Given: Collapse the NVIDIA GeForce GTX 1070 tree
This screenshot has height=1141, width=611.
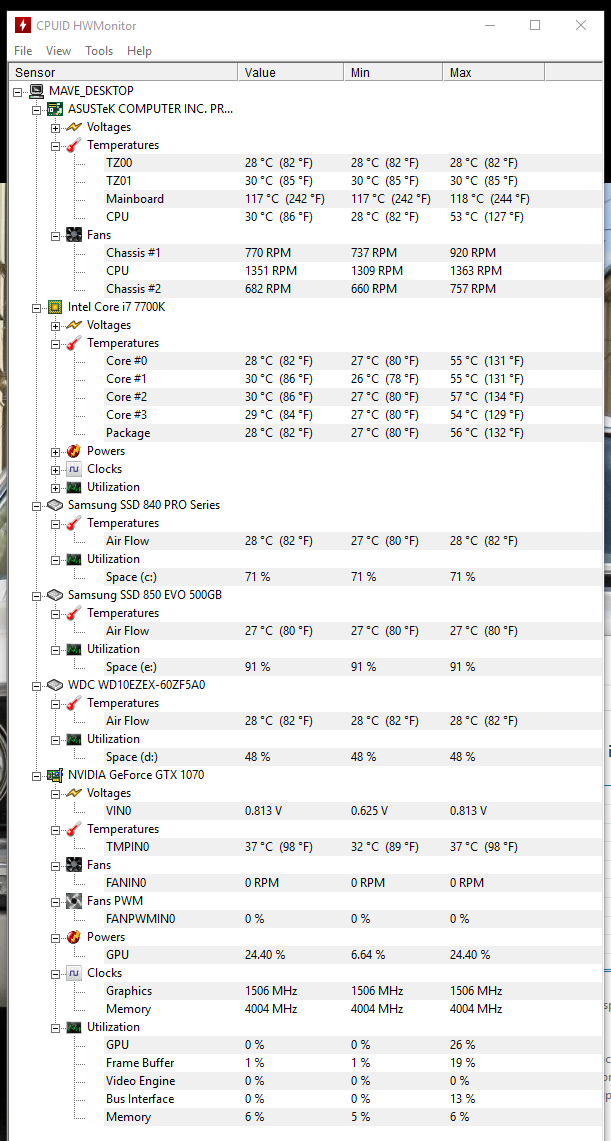Looking at the screenshot, I should click(37, 775).
